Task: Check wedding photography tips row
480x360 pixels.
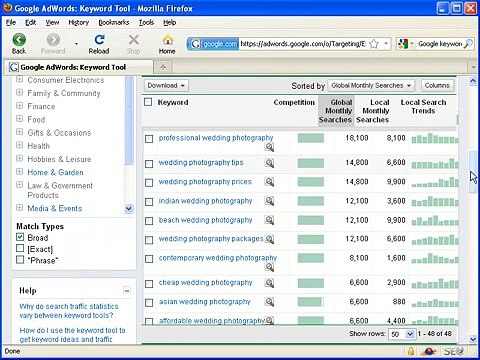Action: pyautogui.click(x=149, y=164)
